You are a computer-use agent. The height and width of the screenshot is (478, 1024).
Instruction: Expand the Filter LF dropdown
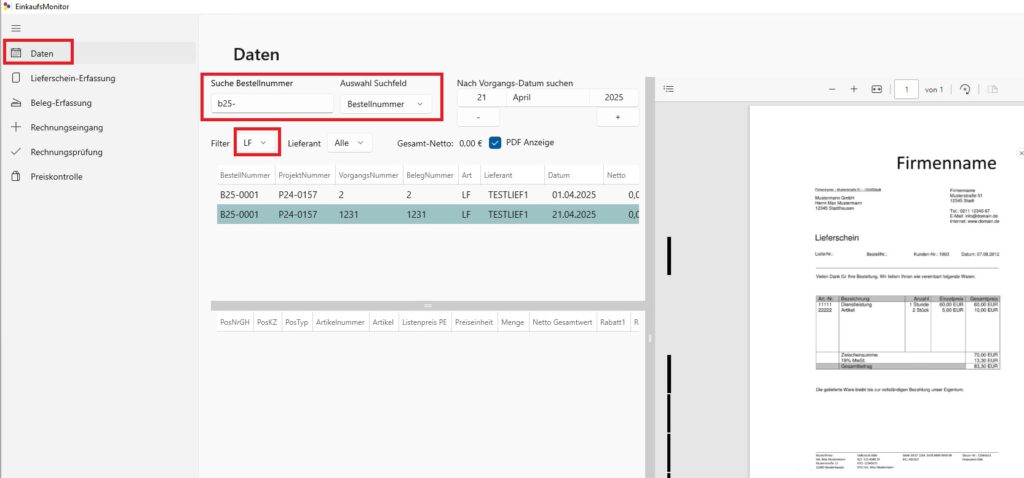click(256, 143)
